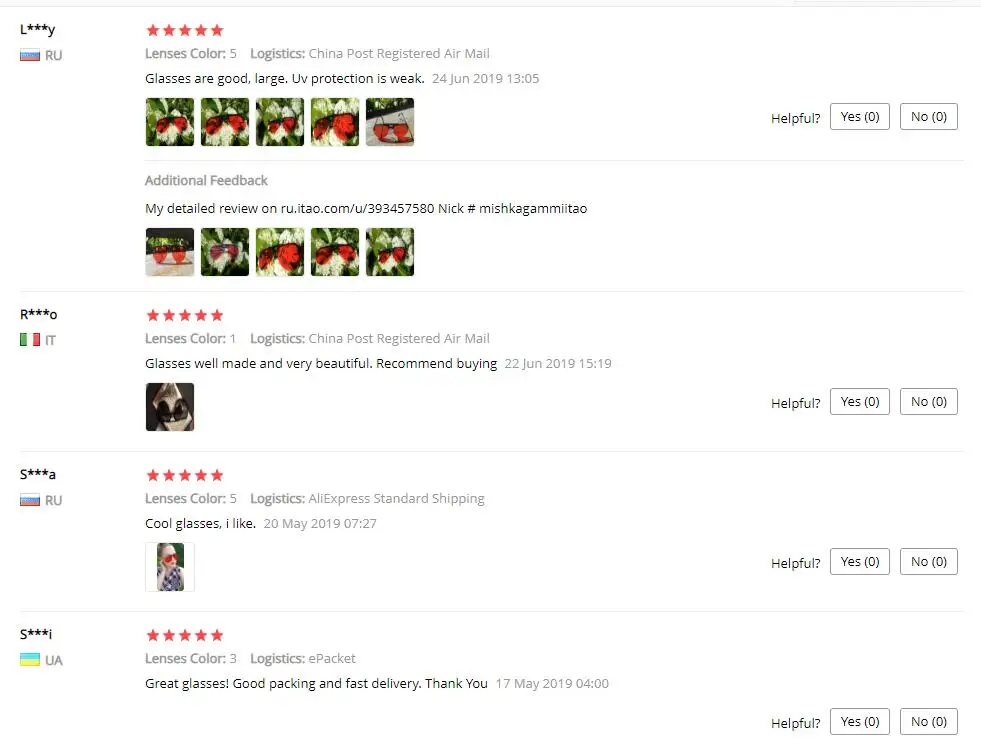Open third photo in L***y's review

280,122
